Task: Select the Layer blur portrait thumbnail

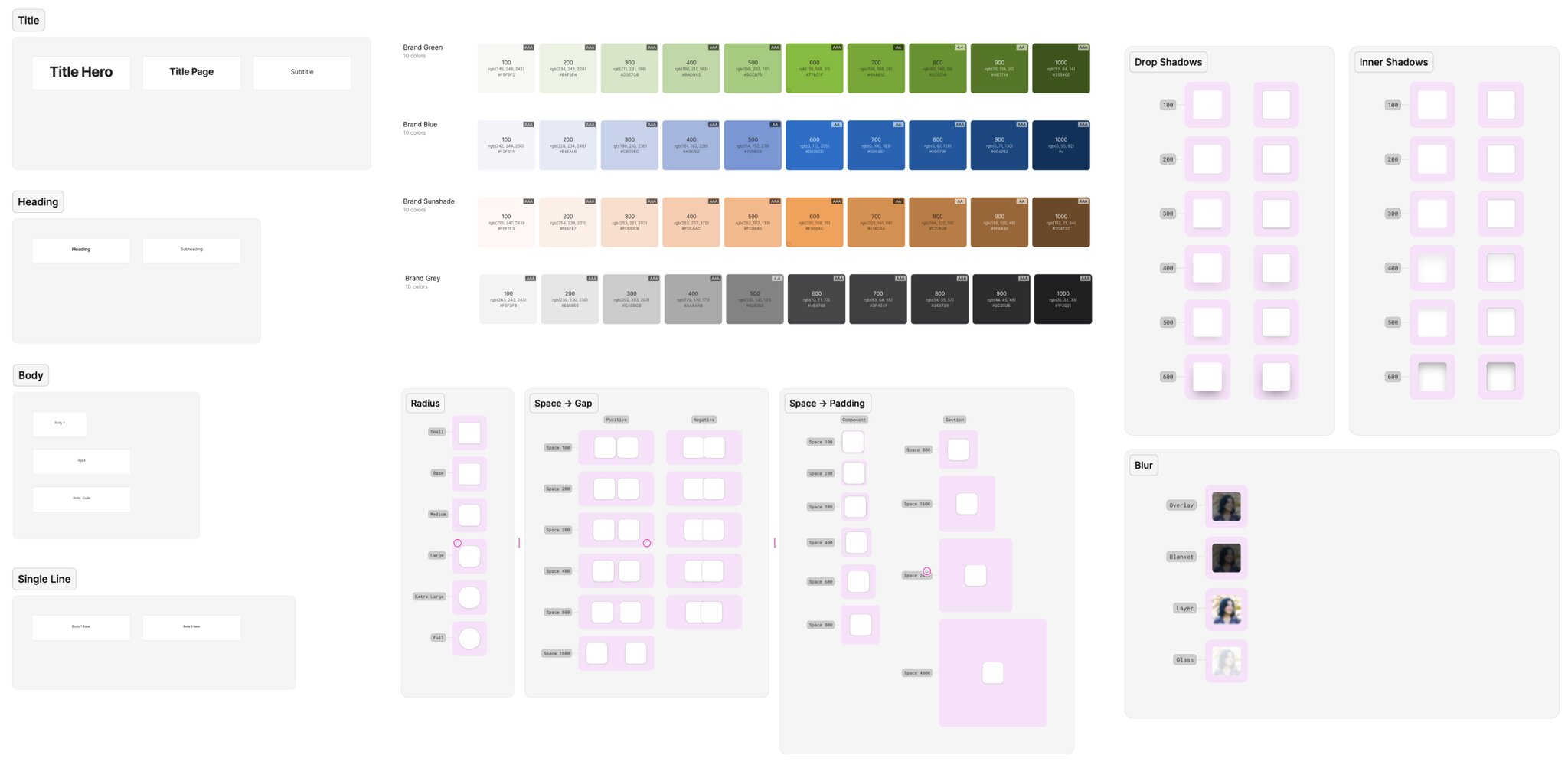Action: [1226, 610]
